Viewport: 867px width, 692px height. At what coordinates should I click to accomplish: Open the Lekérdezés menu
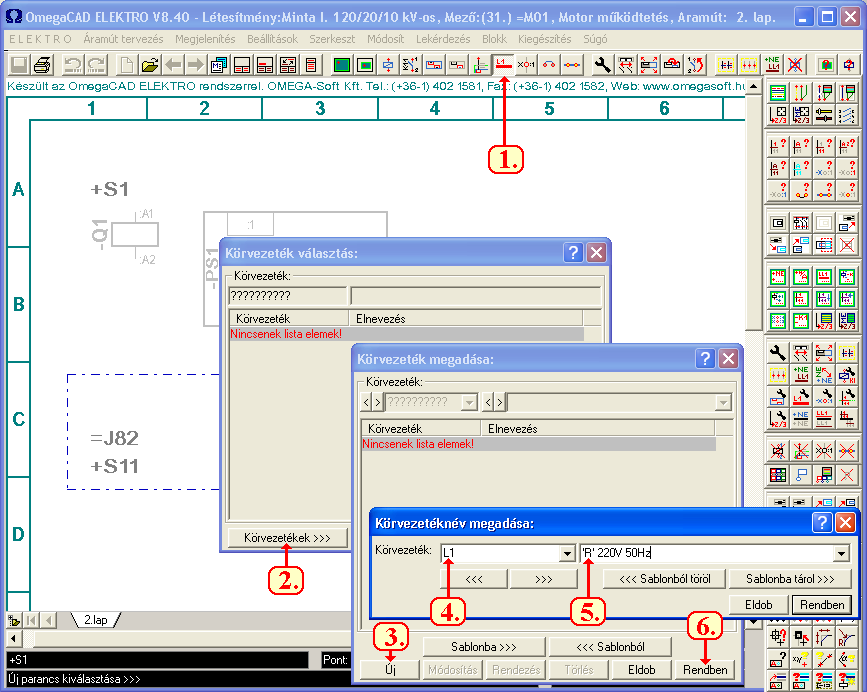443,39
